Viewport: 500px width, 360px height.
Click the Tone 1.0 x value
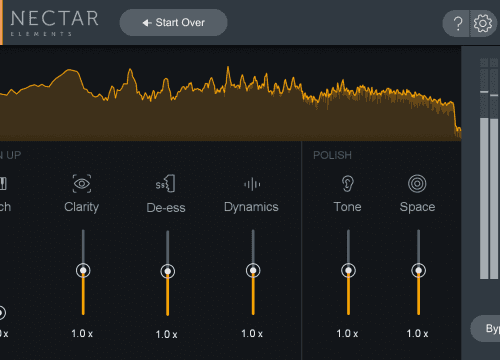click(347, 333)
